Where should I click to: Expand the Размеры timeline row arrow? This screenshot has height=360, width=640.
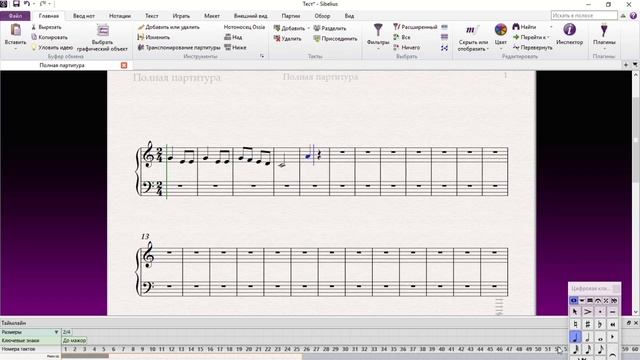pos(56,332)
